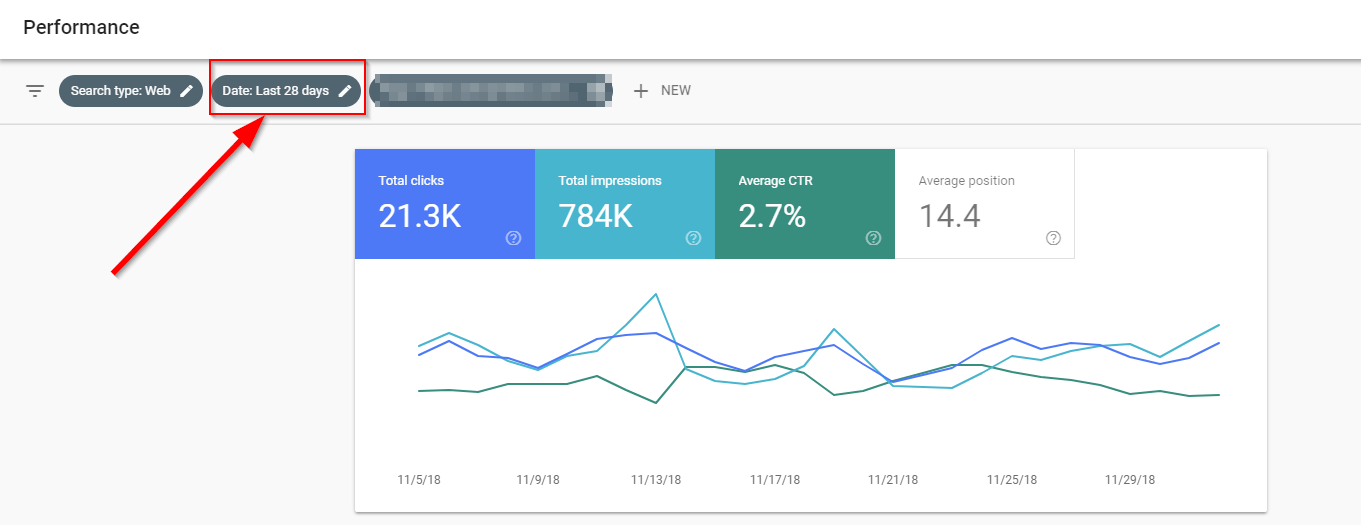Click the filter list icon
This screenshot has width=1361, height=525.
(35, 91)
